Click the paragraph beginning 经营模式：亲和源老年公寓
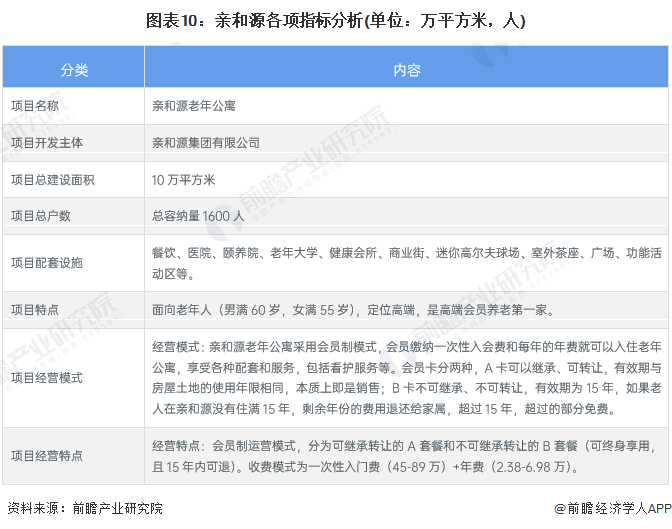 [407, 378]
